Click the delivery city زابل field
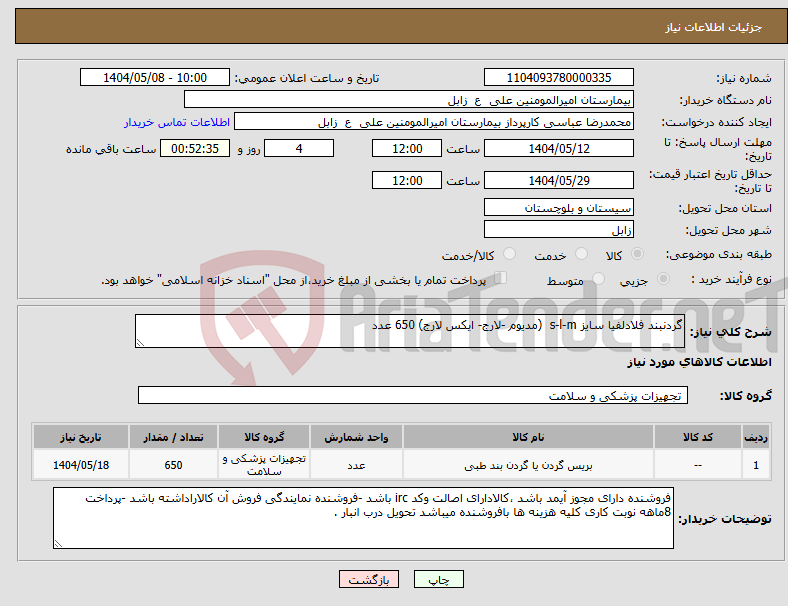The width and height of the screenshot is (788, 606). click(x=558, y=230)
